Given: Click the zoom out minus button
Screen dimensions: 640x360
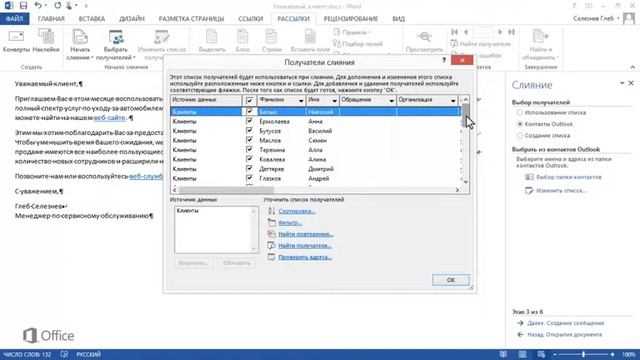Looking at the screenshot, I should pyautogui.click(x=555, y=354).
